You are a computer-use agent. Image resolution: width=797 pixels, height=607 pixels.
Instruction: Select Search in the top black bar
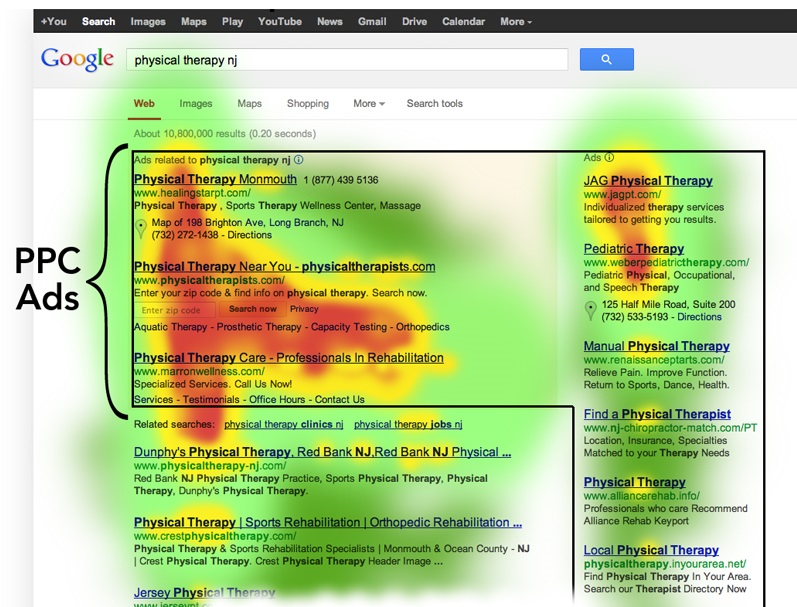[x=99, y=22]
